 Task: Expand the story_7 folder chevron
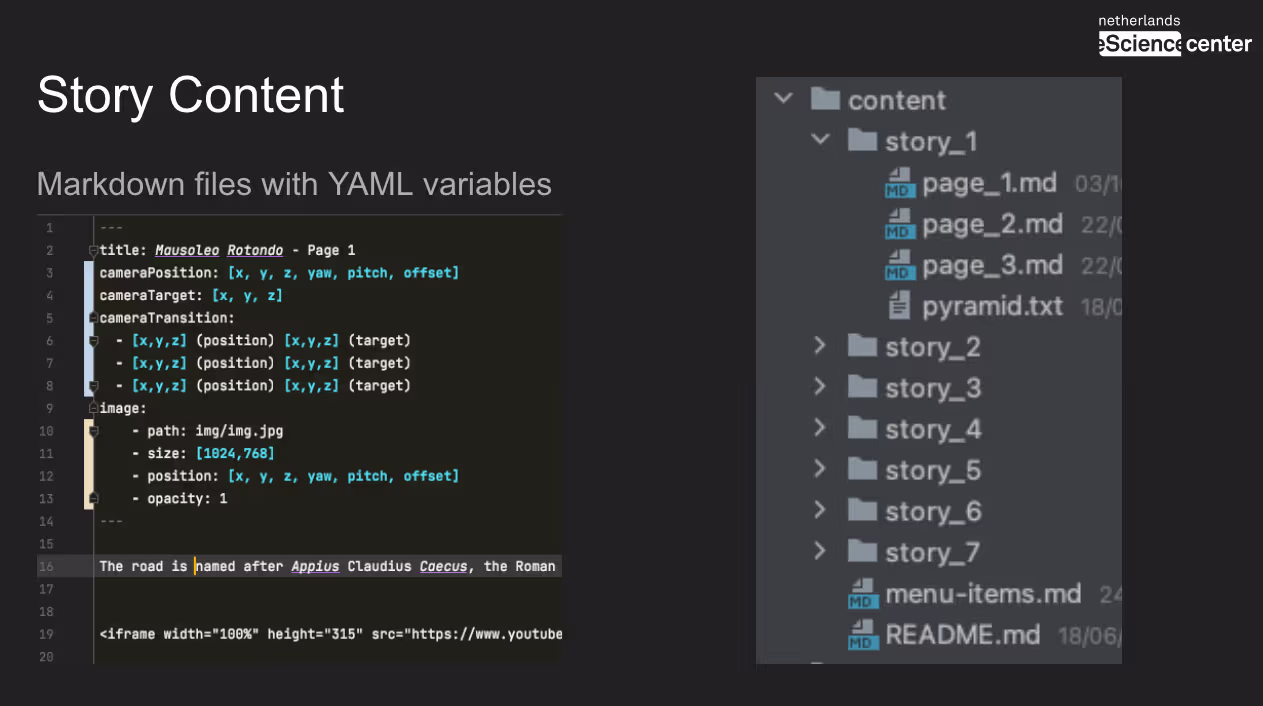(x=820, y=551)
